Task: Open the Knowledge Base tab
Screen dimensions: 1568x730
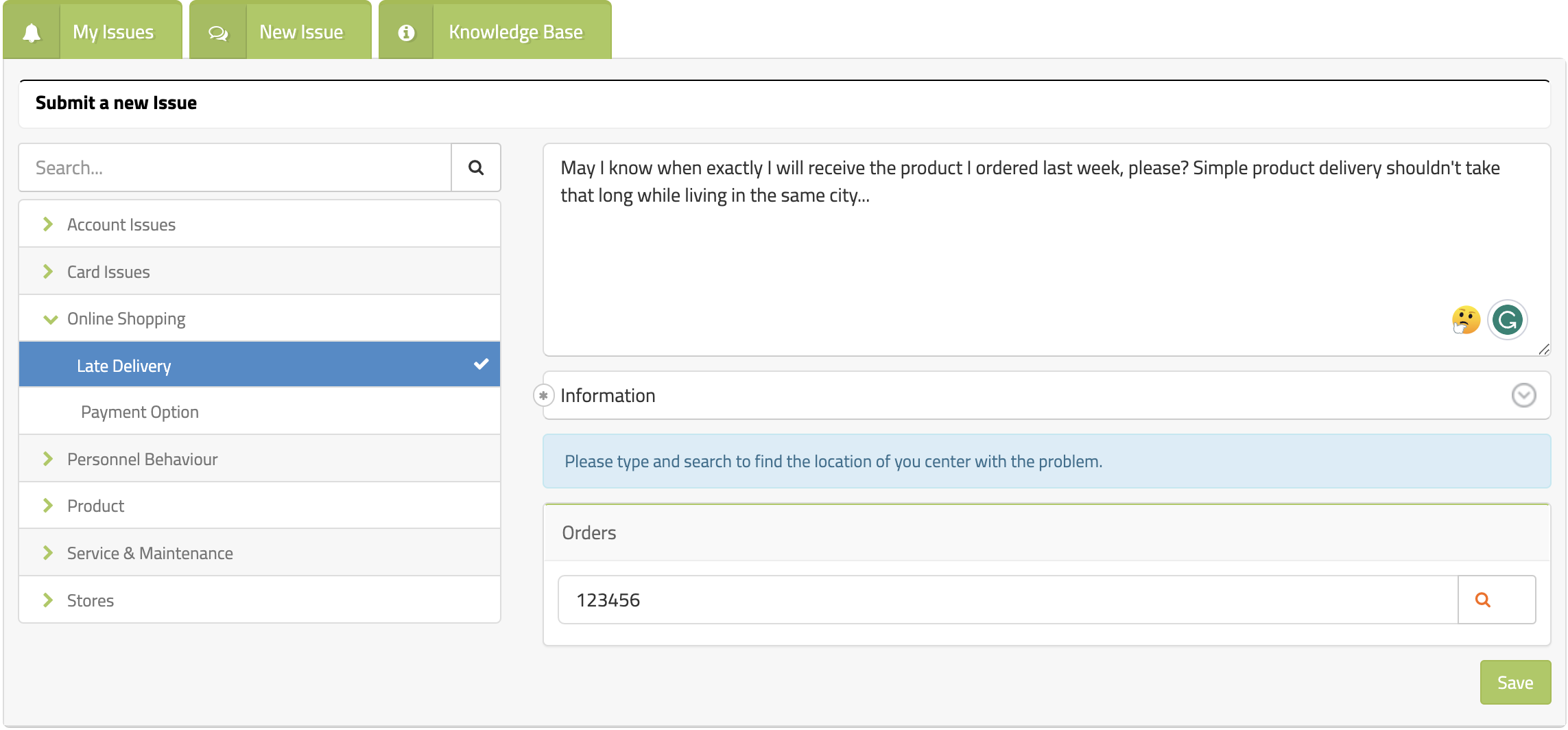Action: 516,31
